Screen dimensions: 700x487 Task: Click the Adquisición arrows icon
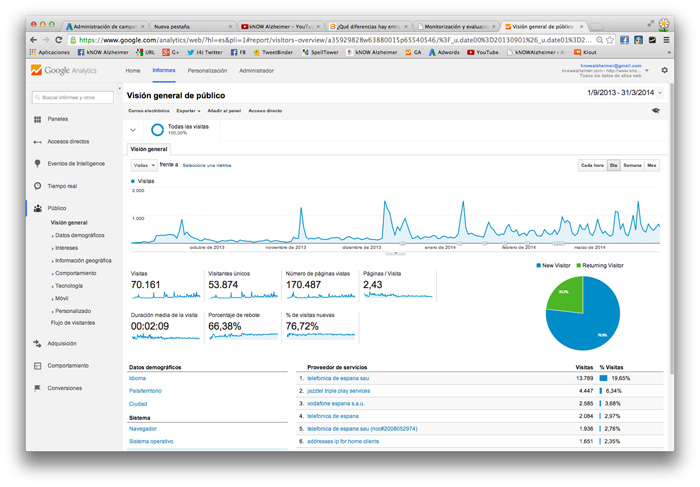tap(38, 343)
